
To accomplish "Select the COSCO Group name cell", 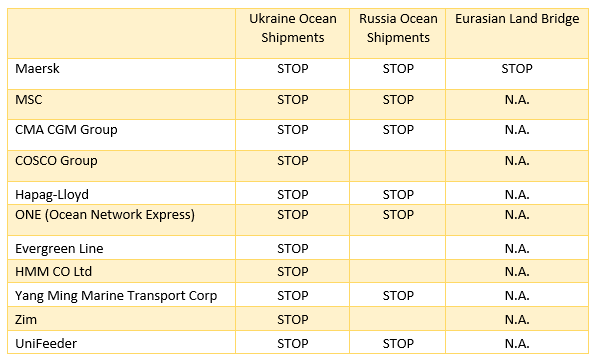I will [122, 166].
